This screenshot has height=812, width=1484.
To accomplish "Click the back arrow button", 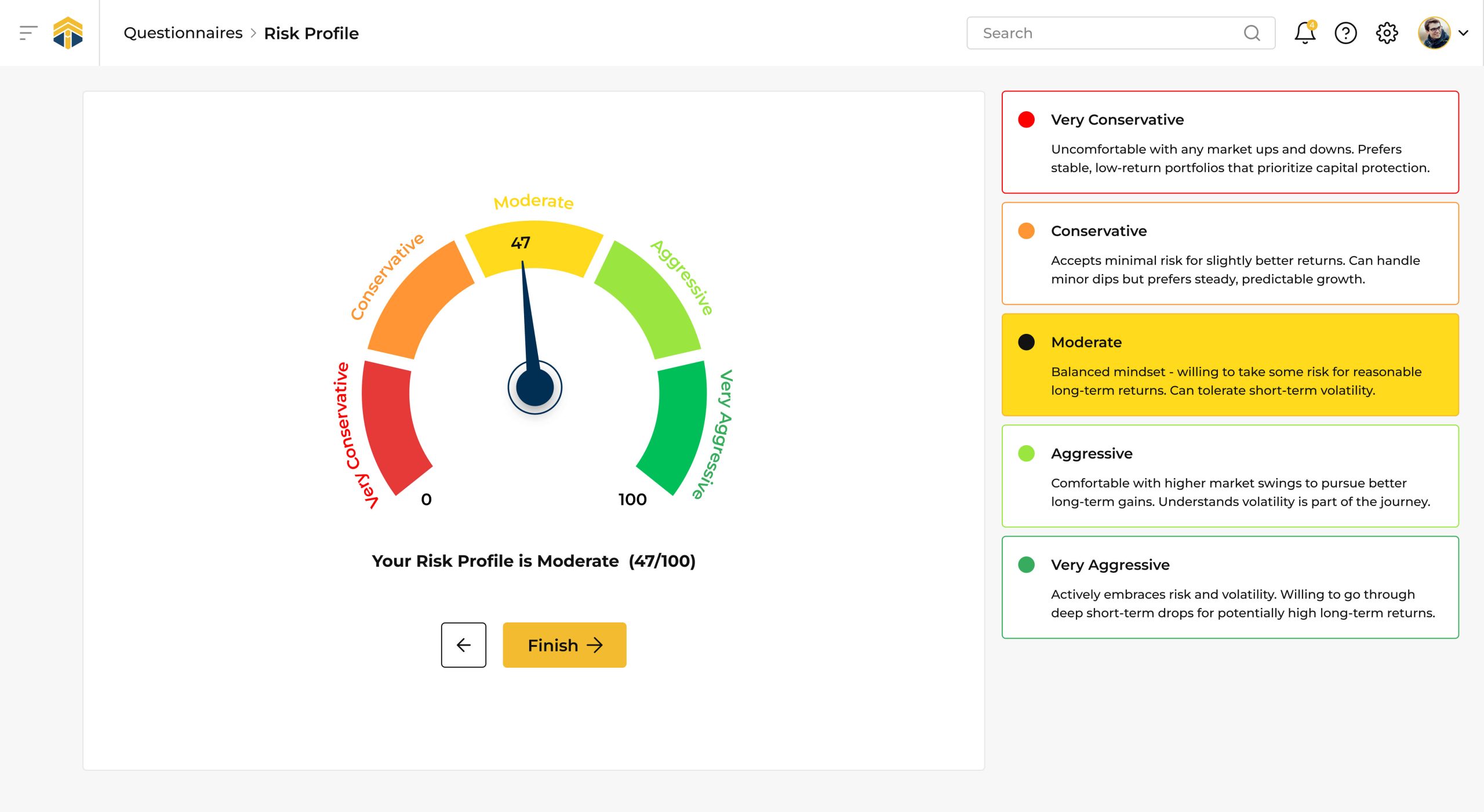I will 463,645.
